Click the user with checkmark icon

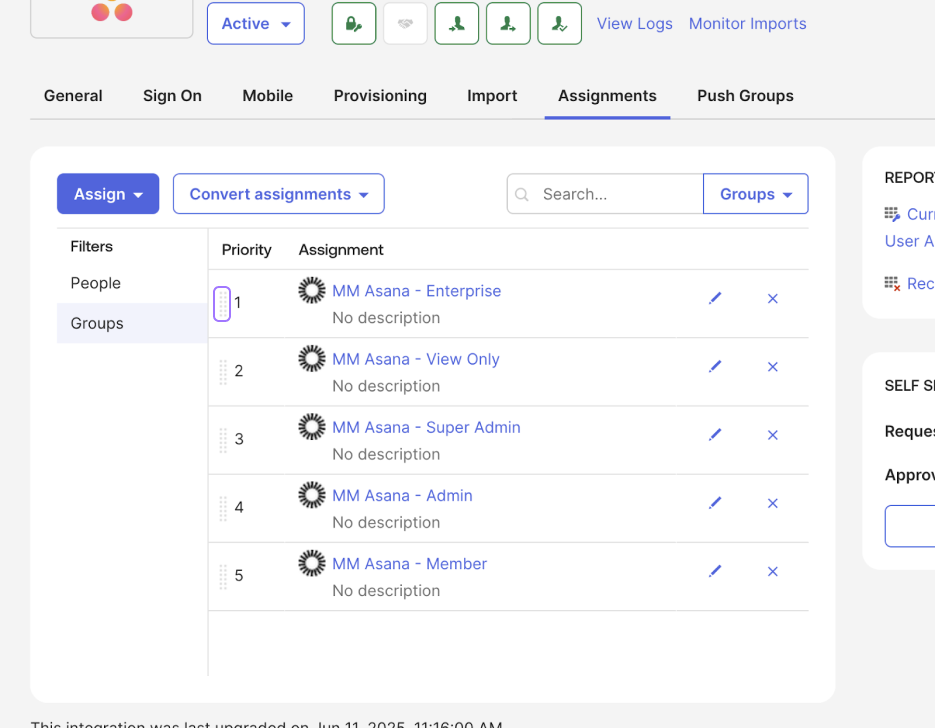click(559, 24)
